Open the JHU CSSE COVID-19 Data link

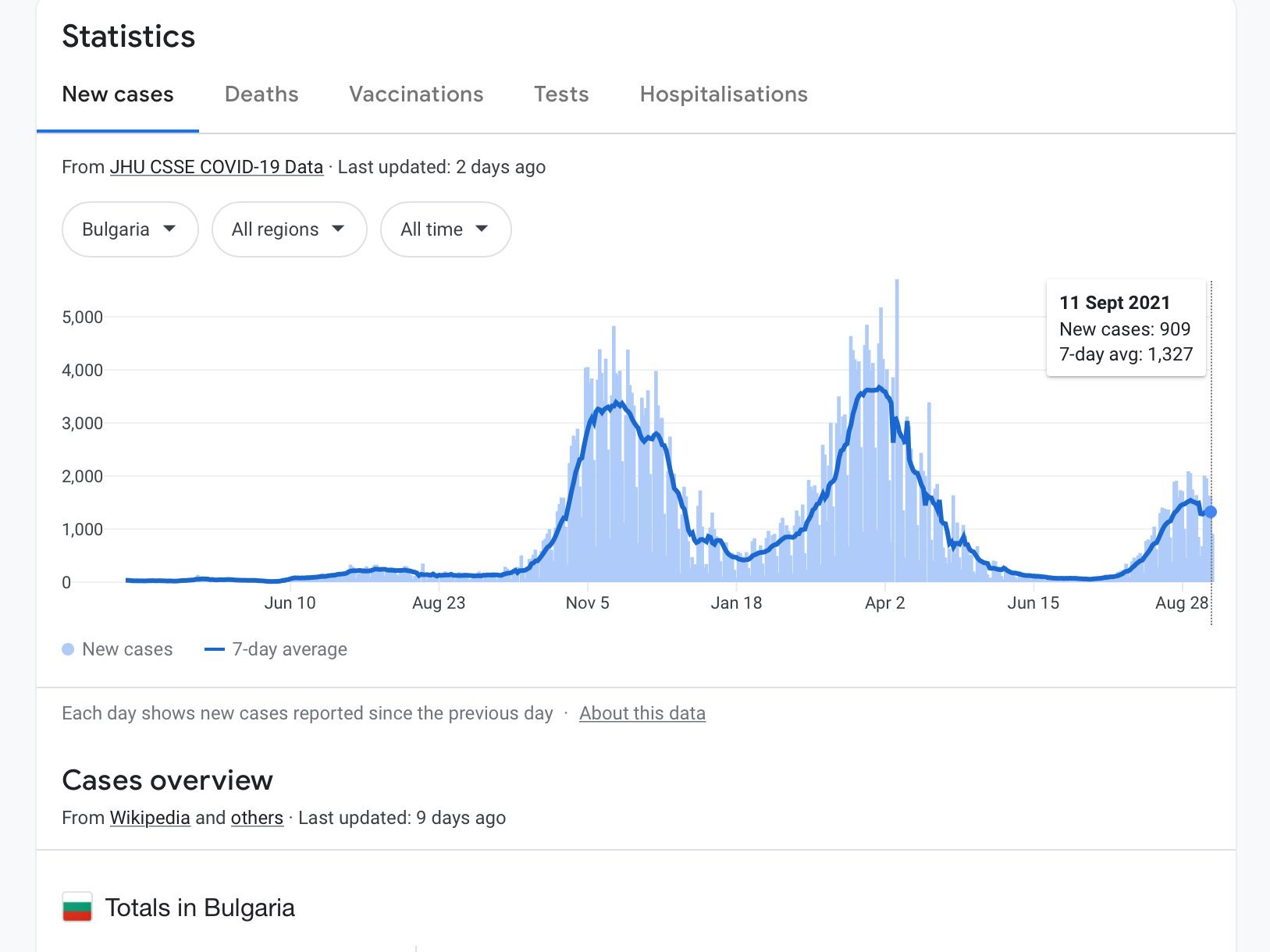(x=216, y=167)
